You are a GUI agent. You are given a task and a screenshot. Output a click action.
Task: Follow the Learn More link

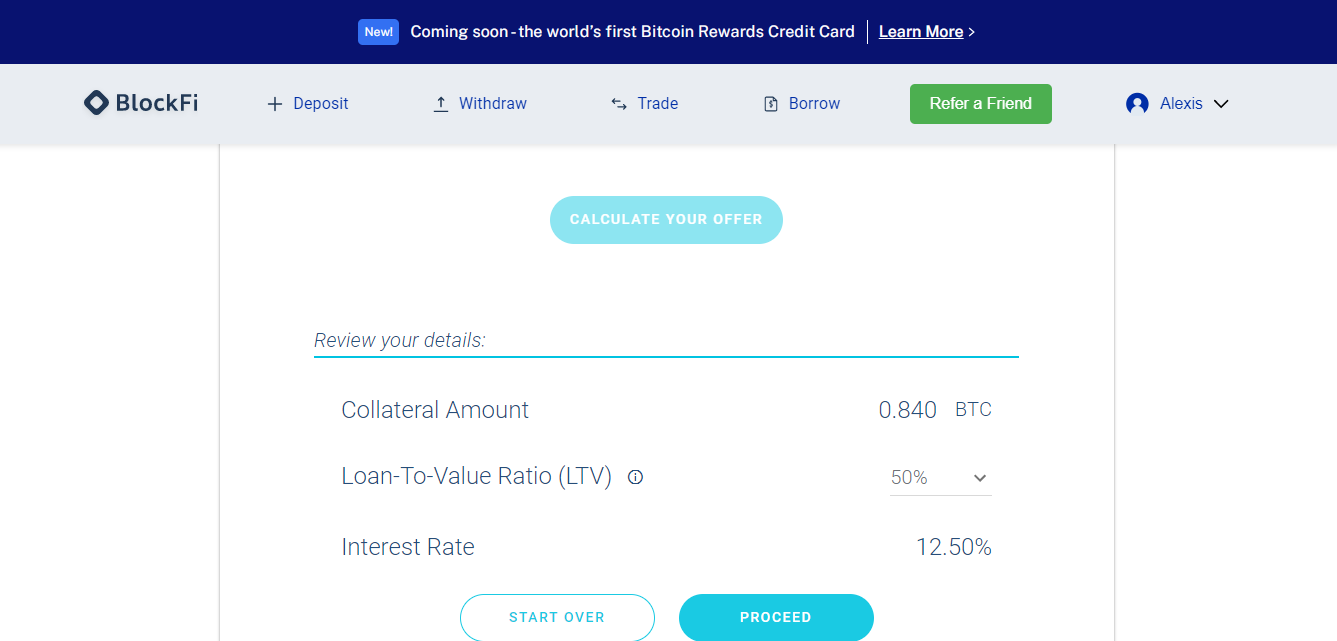tap(921, 32)
